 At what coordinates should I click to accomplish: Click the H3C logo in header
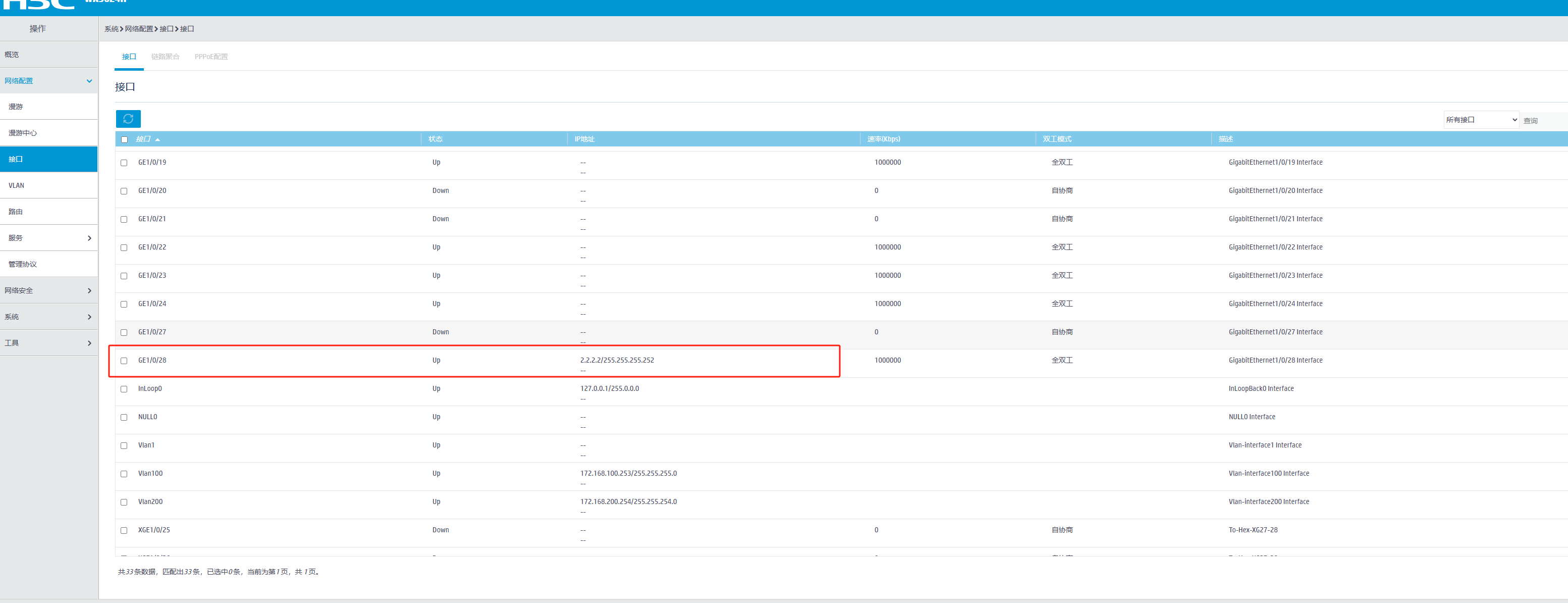click(38, 5)
